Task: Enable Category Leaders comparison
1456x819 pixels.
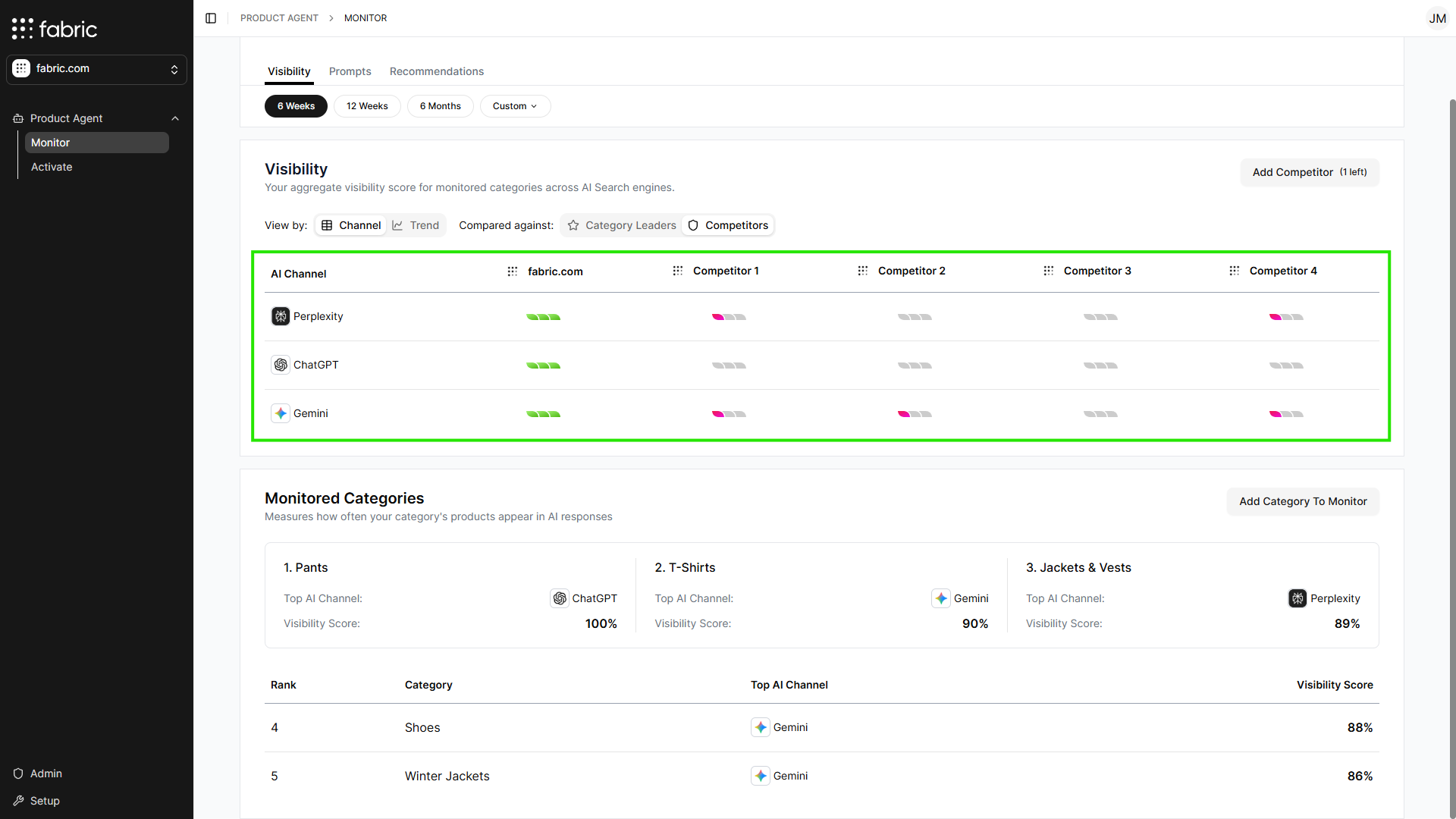Action: [x=620, y=224]
